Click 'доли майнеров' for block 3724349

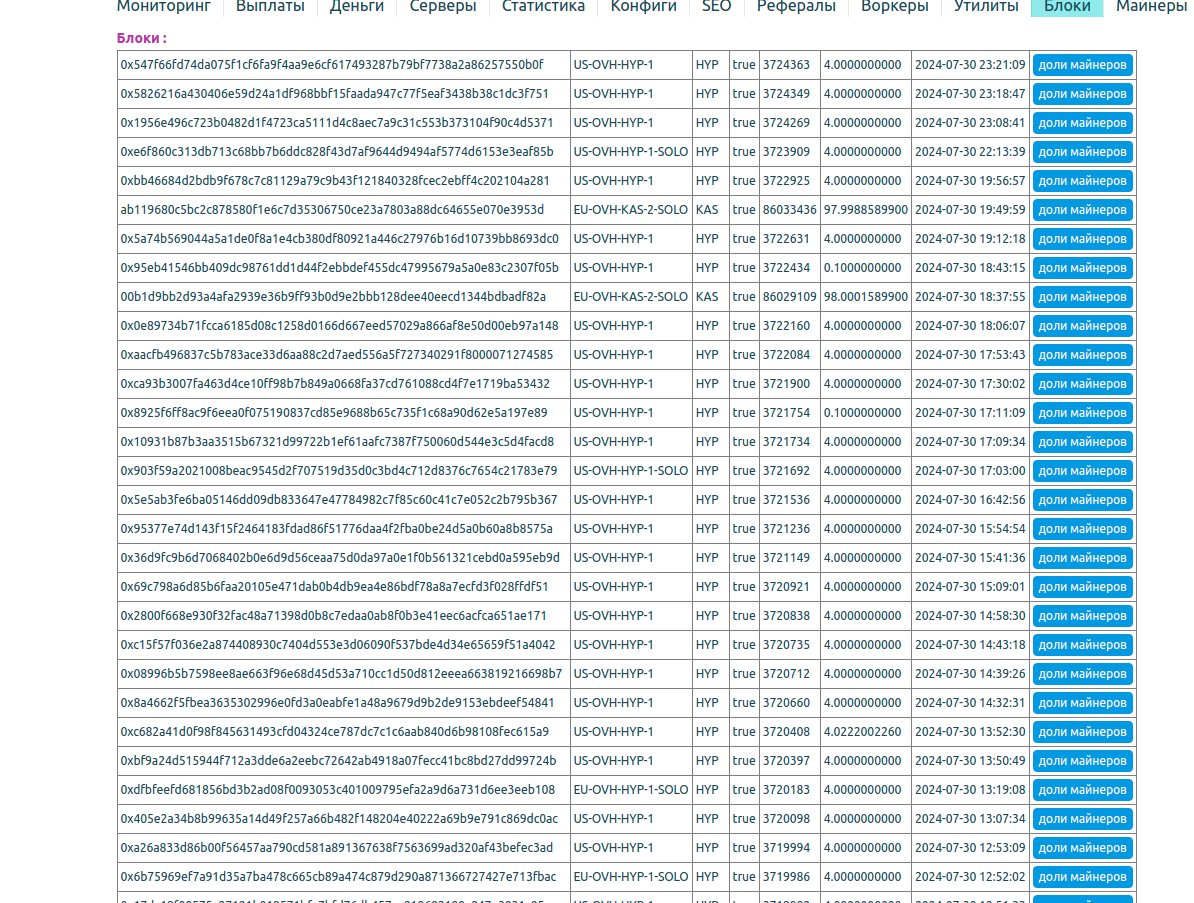[x=1082, y=94]
